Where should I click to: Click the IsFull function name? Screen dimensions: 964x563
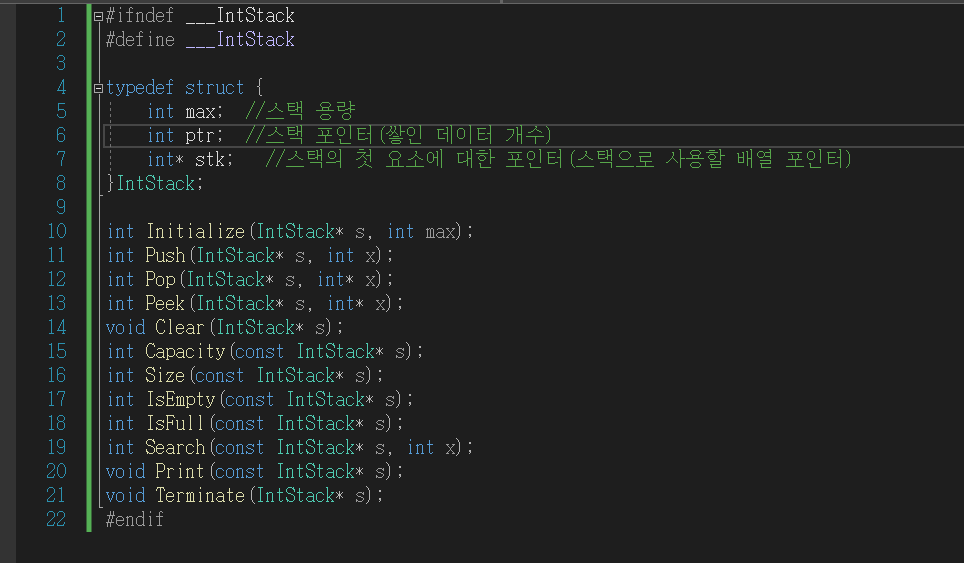tap(175, 423)
